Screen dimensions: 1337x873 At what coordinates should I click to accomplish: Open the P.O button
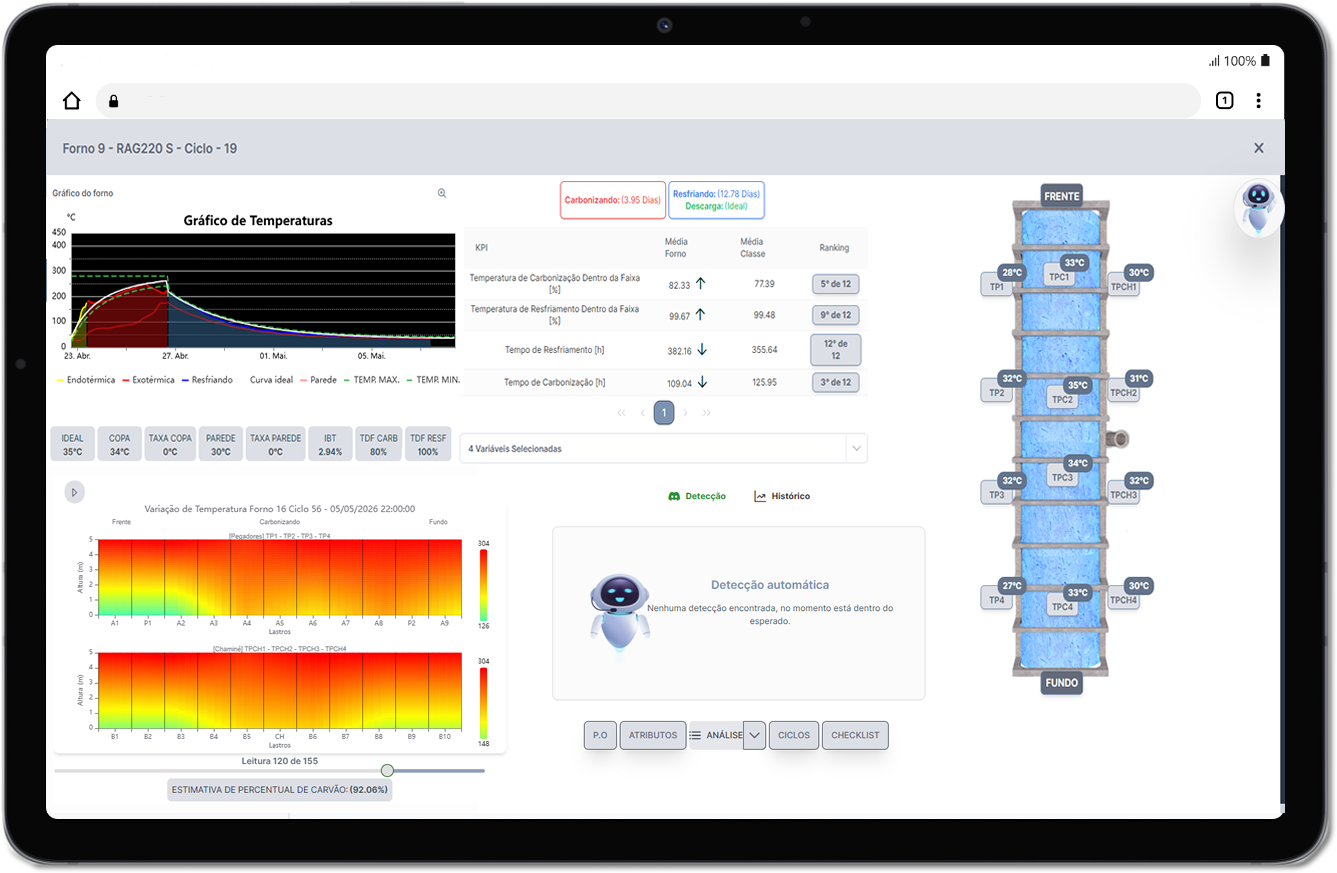pyautogui.click(x=600, y=735)
